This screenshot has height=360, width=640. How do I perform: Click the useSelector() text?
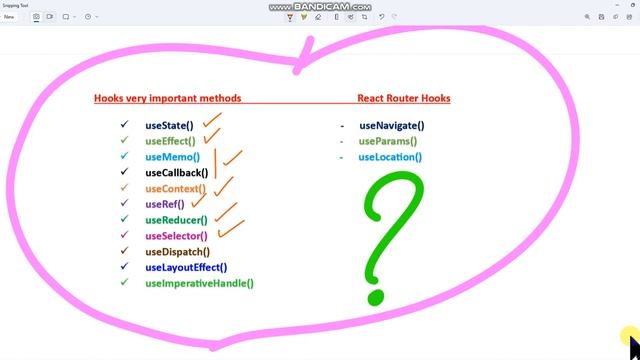coord(176,236)
